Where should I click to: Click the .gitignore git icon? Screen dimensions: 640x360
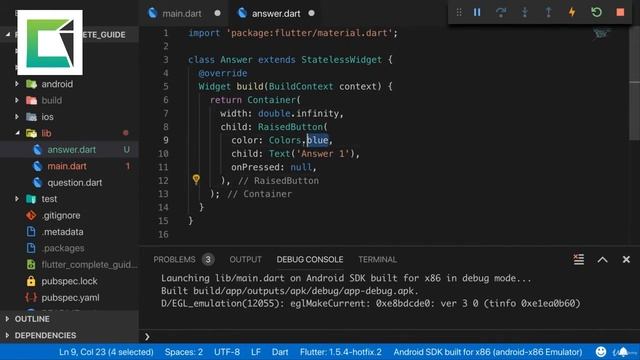pyautogui.click(x=31, y=215)
